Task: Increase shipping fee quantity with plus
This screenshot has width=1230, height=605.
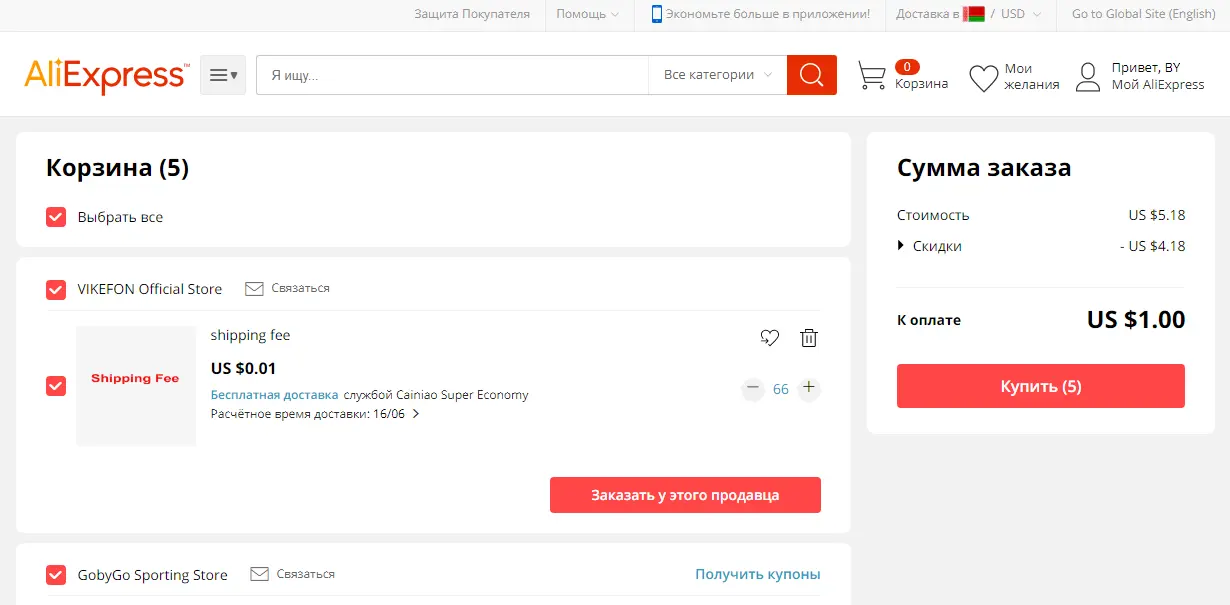Action: pos(809,388)
